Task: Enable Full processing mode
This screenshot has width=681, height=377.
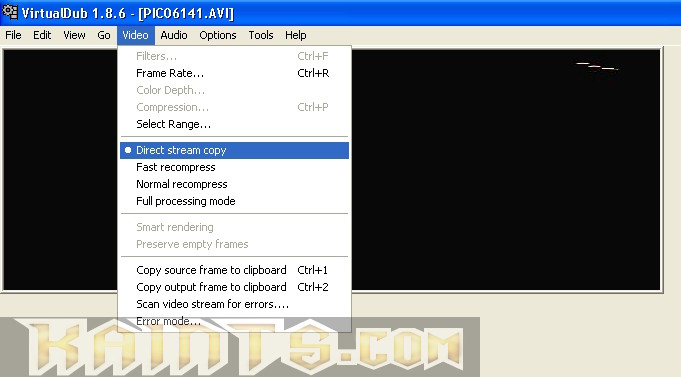Action: pyautogui.click(x=235, y=201)
